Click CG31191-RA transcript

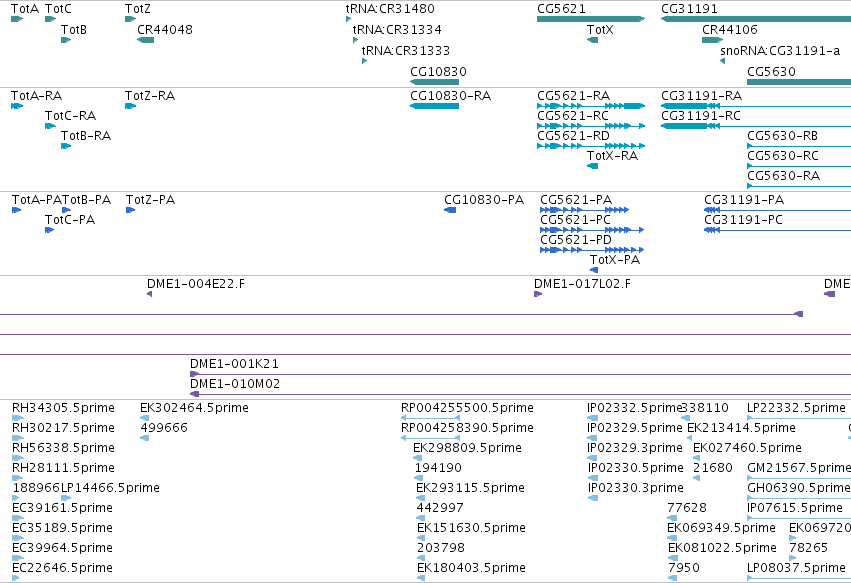click(x=755, y=106)
